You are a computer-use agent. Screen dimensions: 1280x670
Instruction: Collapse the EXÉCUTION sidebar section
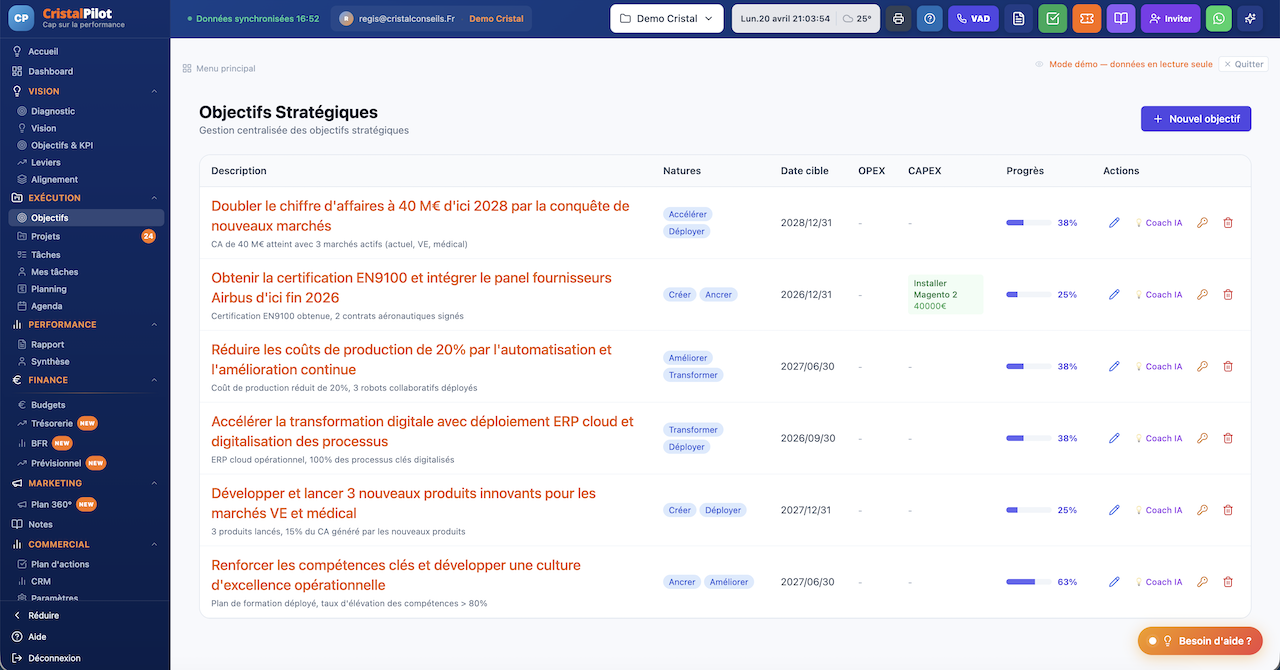click(154, 198)
